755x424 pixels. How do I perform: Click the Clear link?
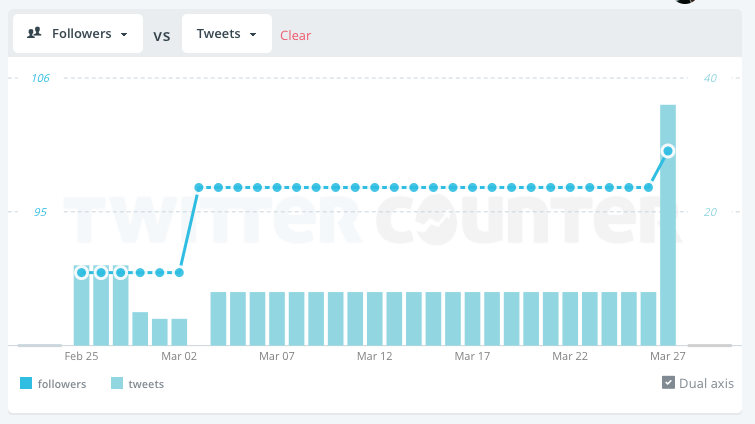point(295,35)
